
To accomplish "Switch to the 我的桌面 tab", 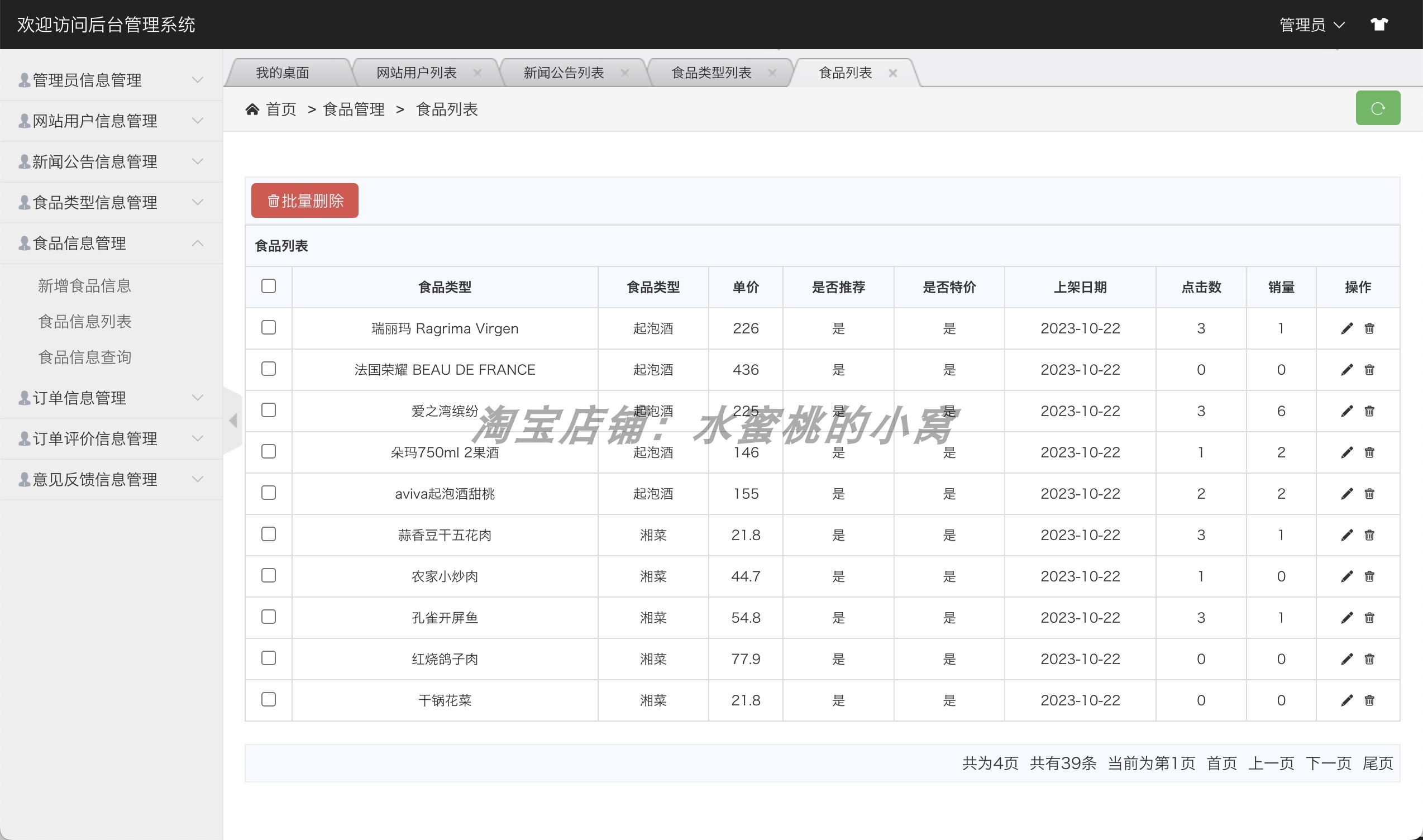I will [284, 72].
